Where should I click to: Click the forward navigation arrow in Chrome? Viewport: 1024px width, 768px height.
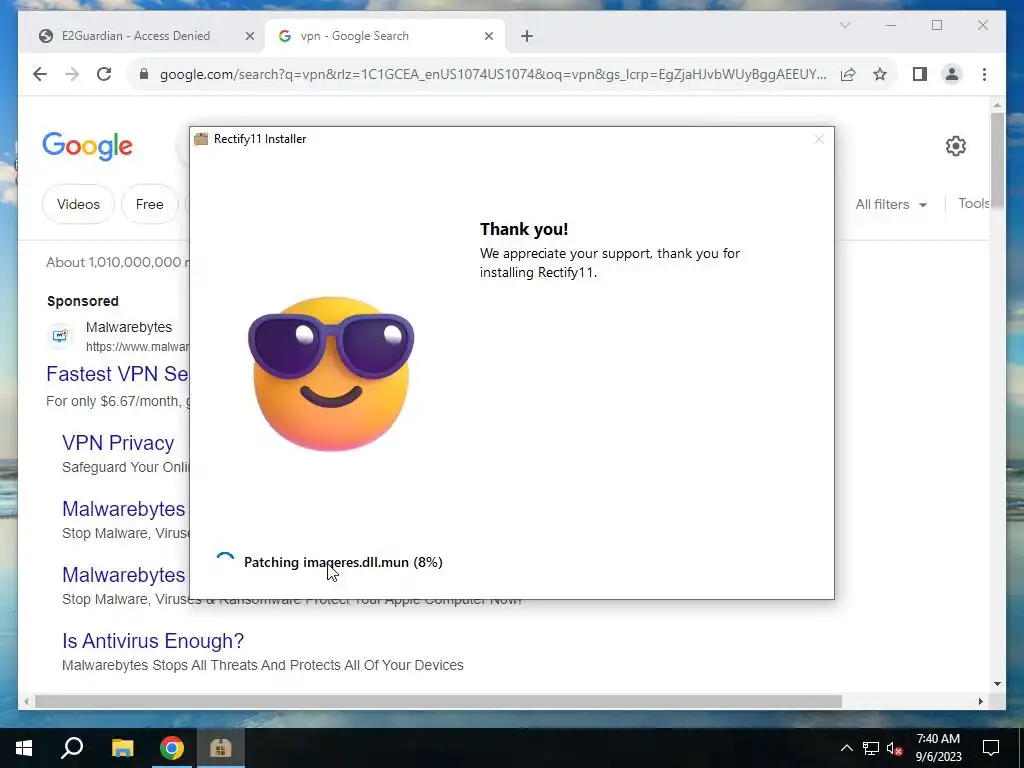(x=72, y=74)
